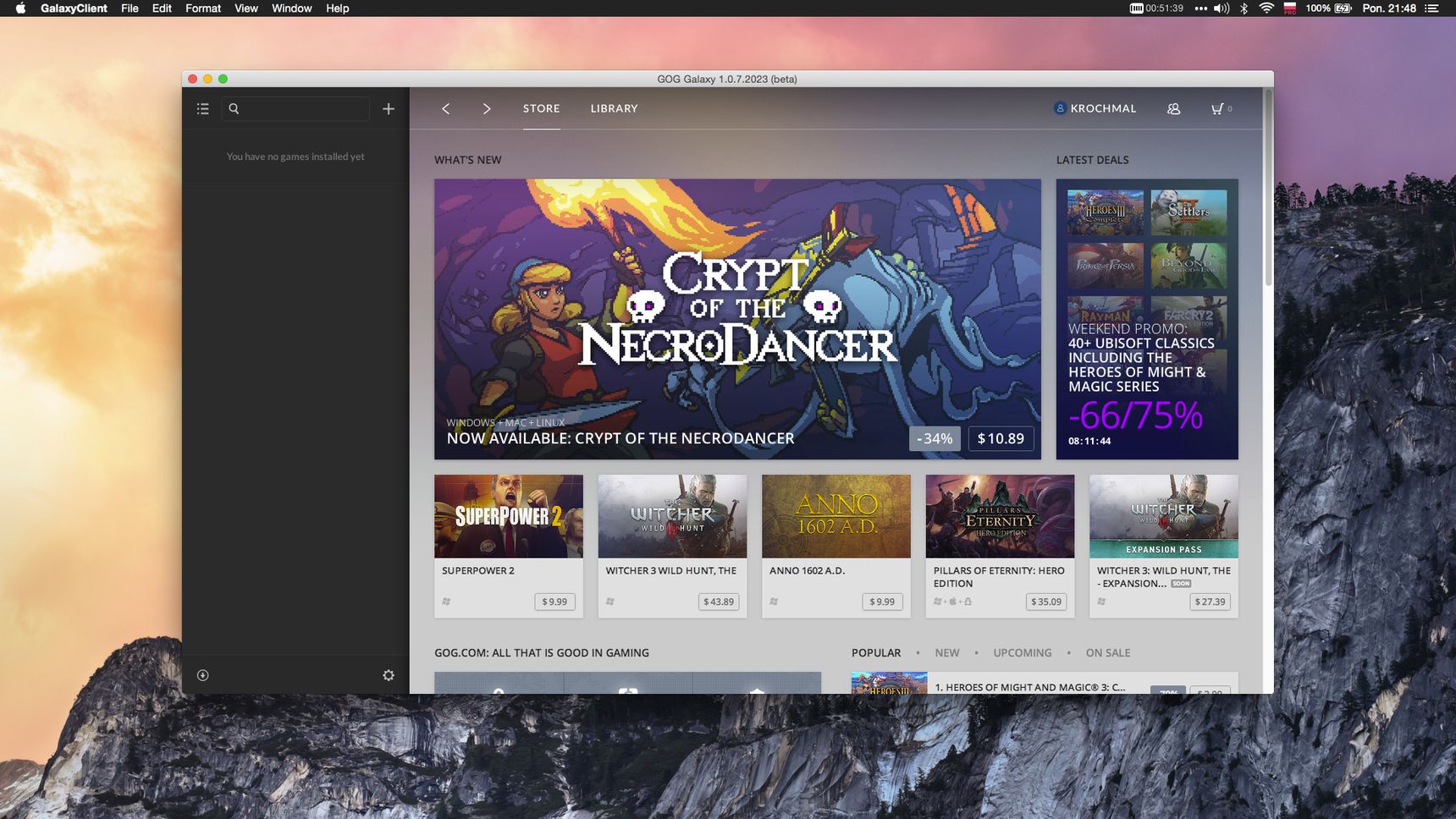Viewport: 1456px width, 819px height.
Task: Click Superpower 2 $9.99 price button
Action: coord(555,602)
